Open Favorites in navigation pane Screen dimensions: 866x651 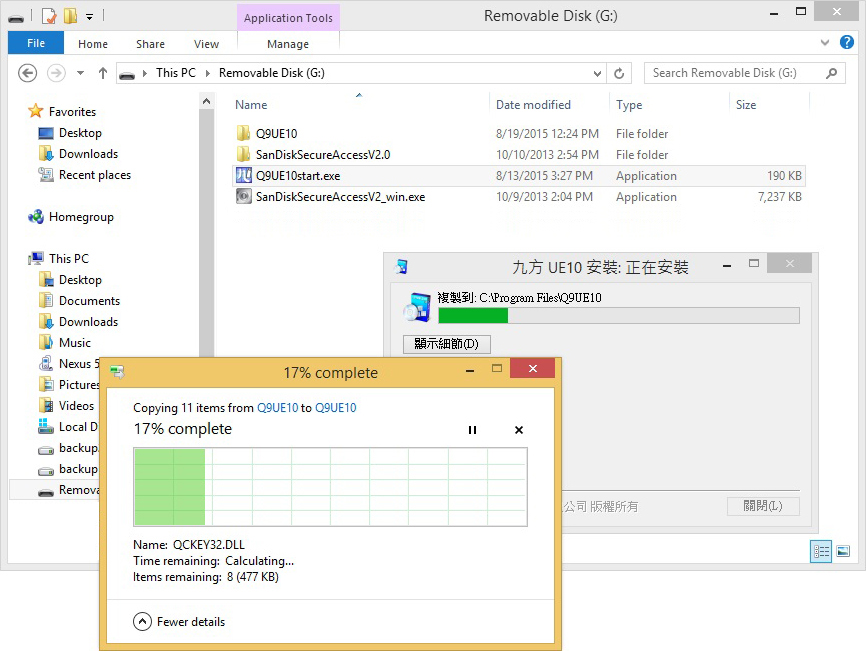(72, 112)
